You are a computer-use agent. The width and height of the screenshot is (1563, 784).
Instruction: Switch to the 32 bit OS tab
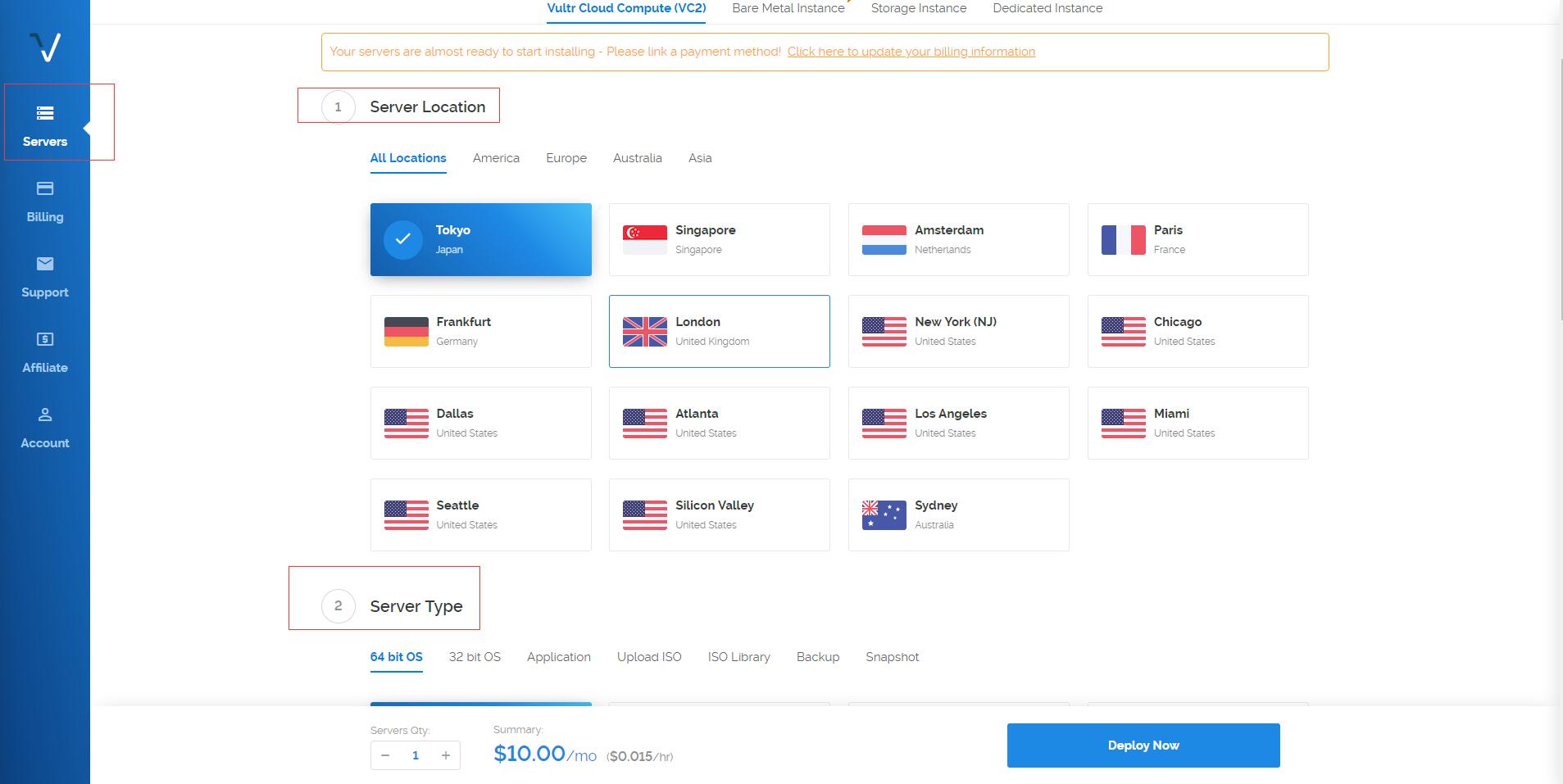click(474, 656)
